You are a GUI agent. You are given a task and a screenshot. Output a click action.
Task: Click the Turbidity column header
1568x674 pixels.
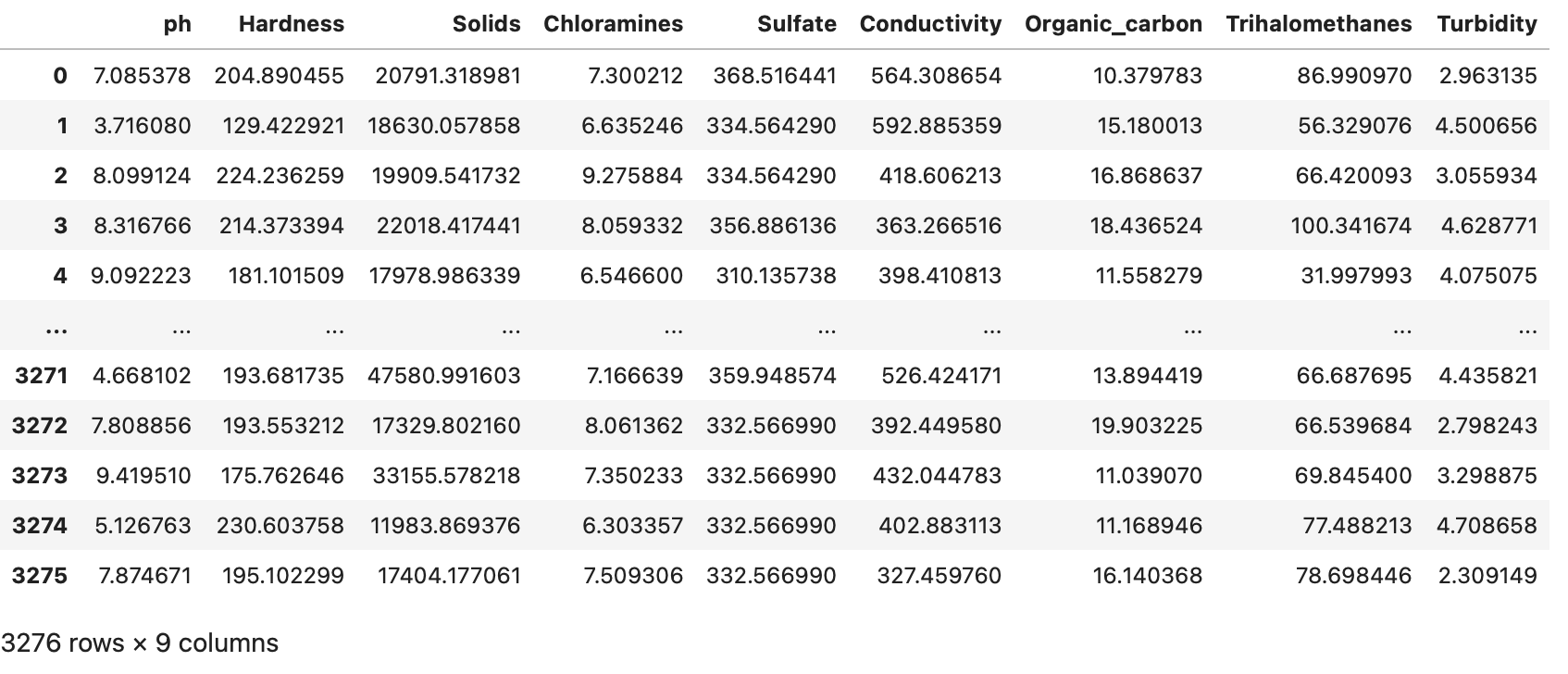(1487, 24)
